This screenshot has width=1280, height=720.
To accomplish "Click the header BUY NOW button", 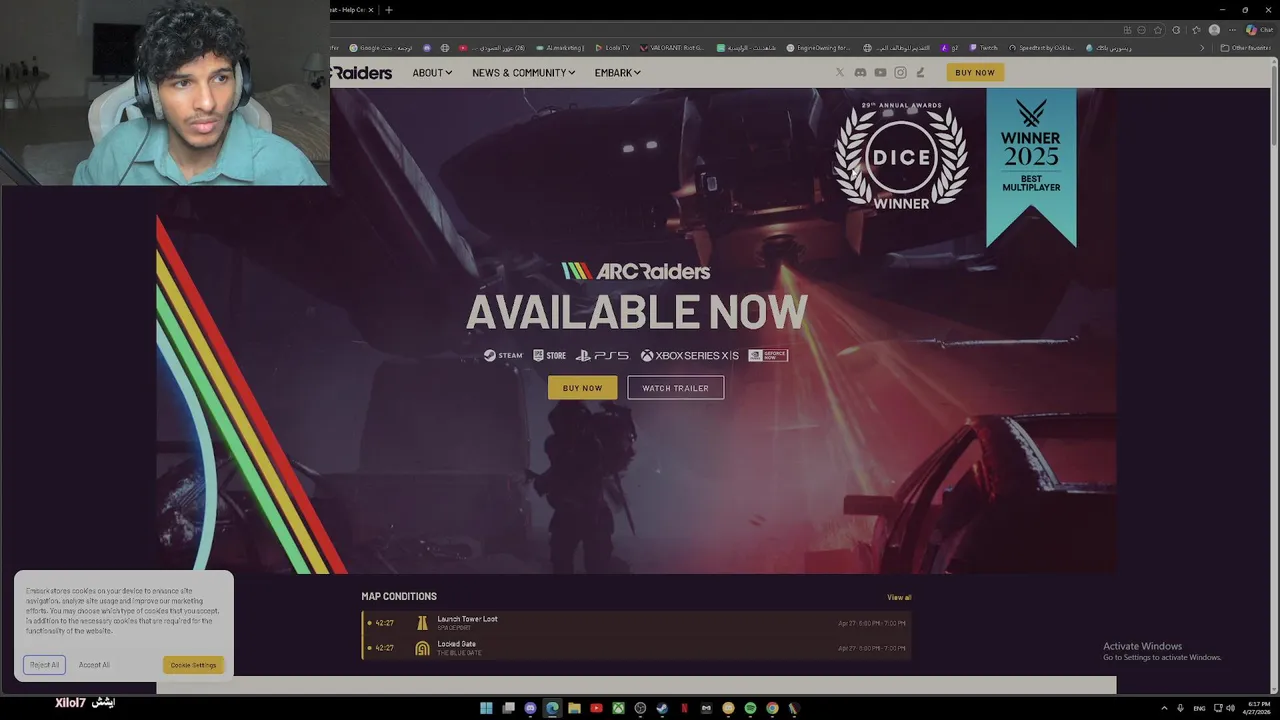I will (x=975, y=72).
